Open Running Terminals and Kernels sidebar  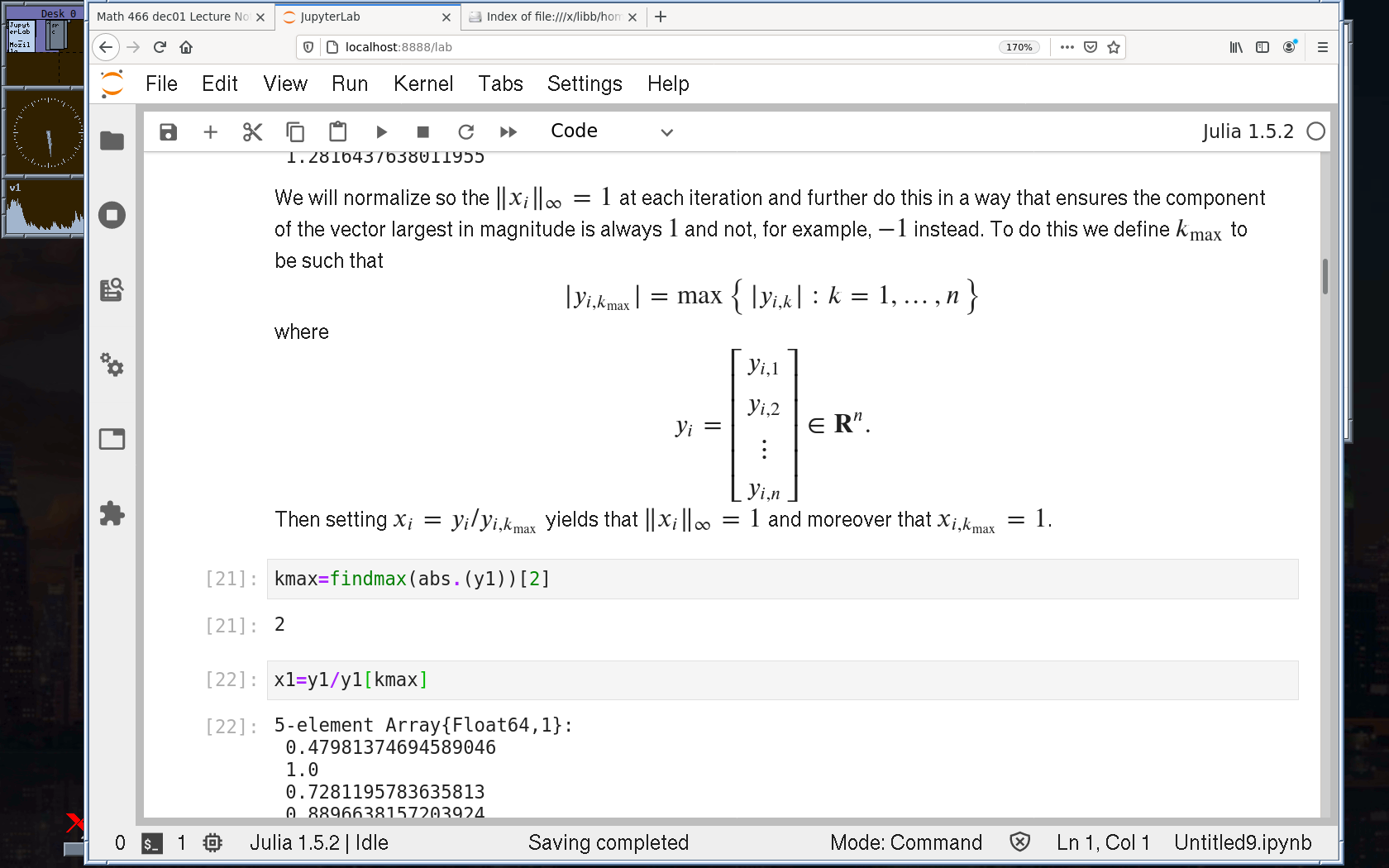coord(112,216)
